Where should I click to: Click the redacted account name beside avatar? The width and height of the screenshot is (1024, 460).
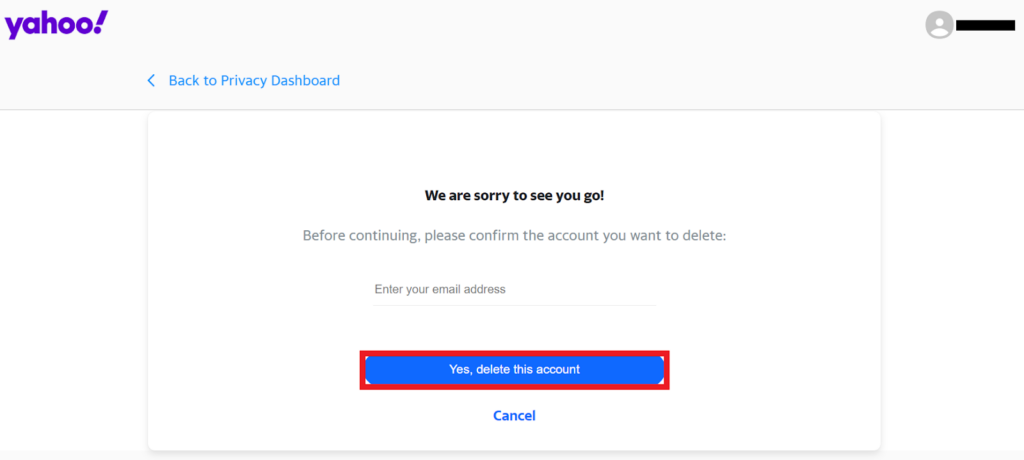click(986, 25)
